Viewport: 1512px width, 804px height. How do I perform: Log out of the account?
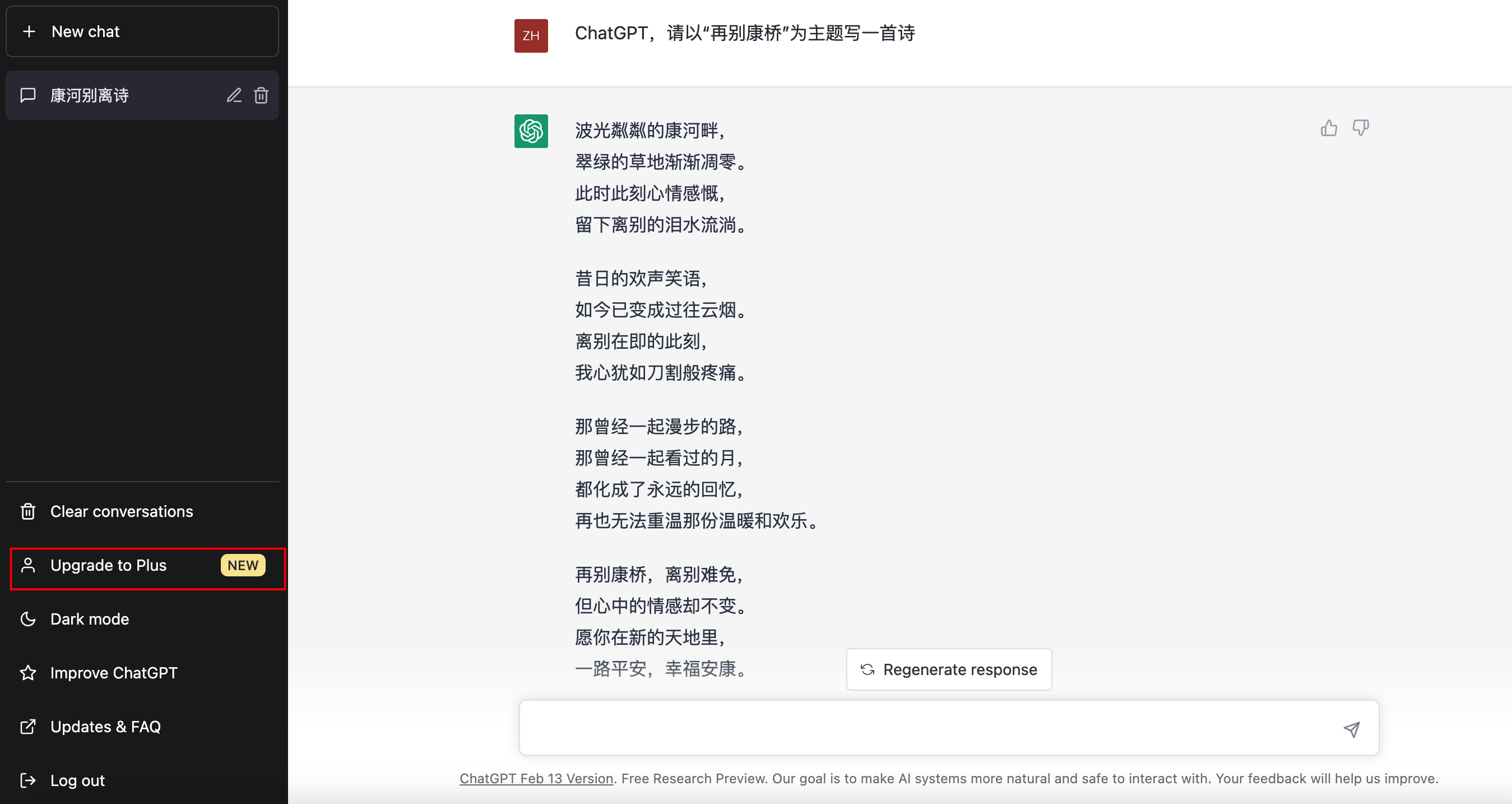tap(142, 780)
